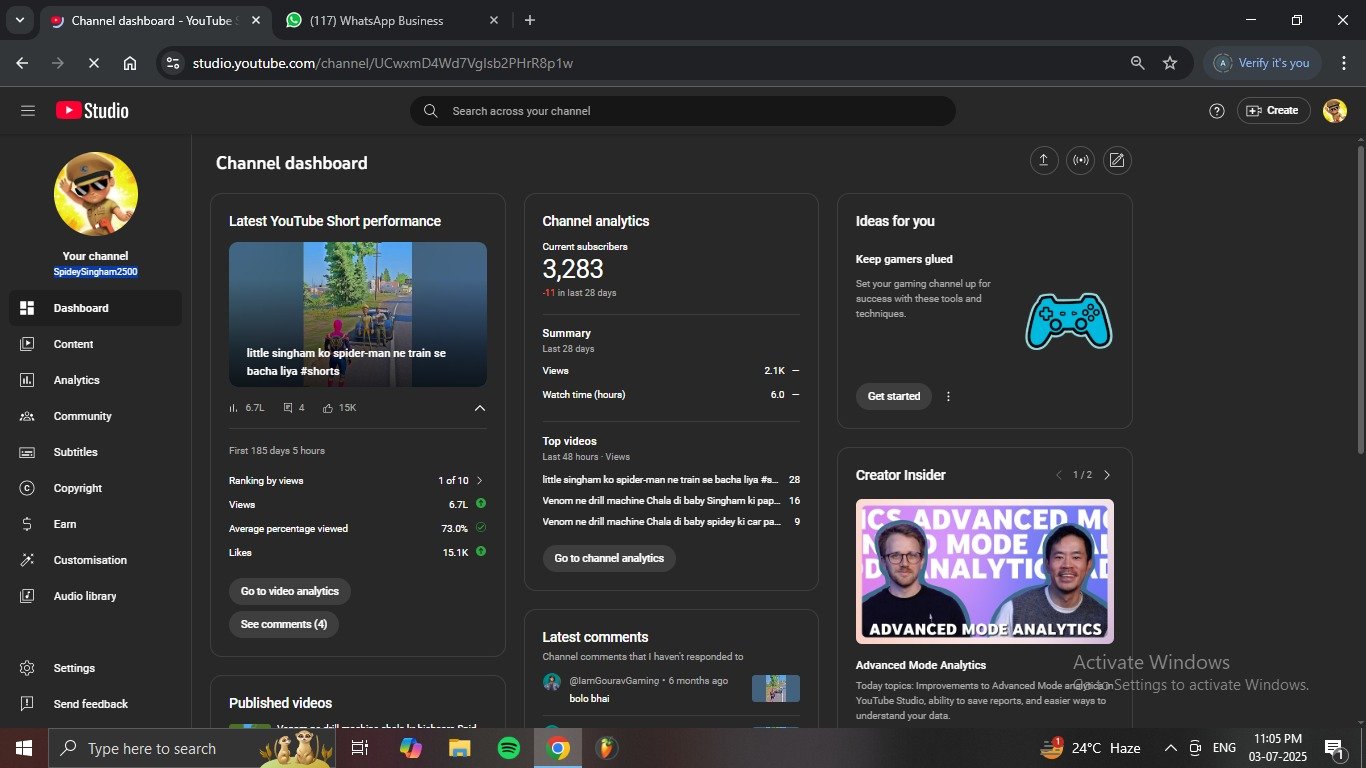Screen dimensions: 1366x768
Task: Click commenter name @IamGouravGaming
Action: click(614, 680)
